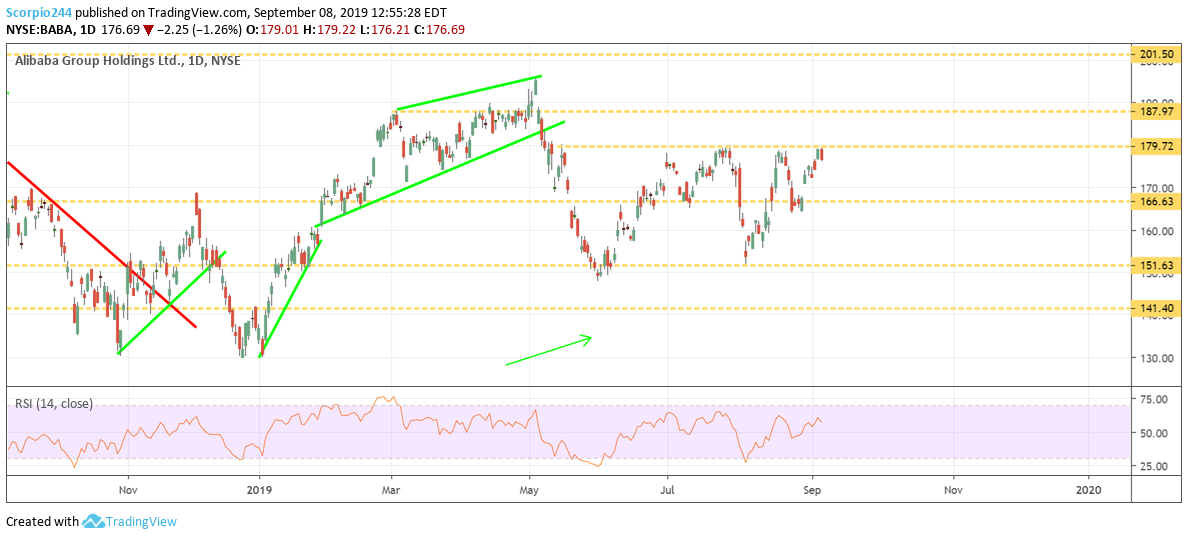
Task: Select the 151.63 price level label
Action: click(x=1156, y=266)
